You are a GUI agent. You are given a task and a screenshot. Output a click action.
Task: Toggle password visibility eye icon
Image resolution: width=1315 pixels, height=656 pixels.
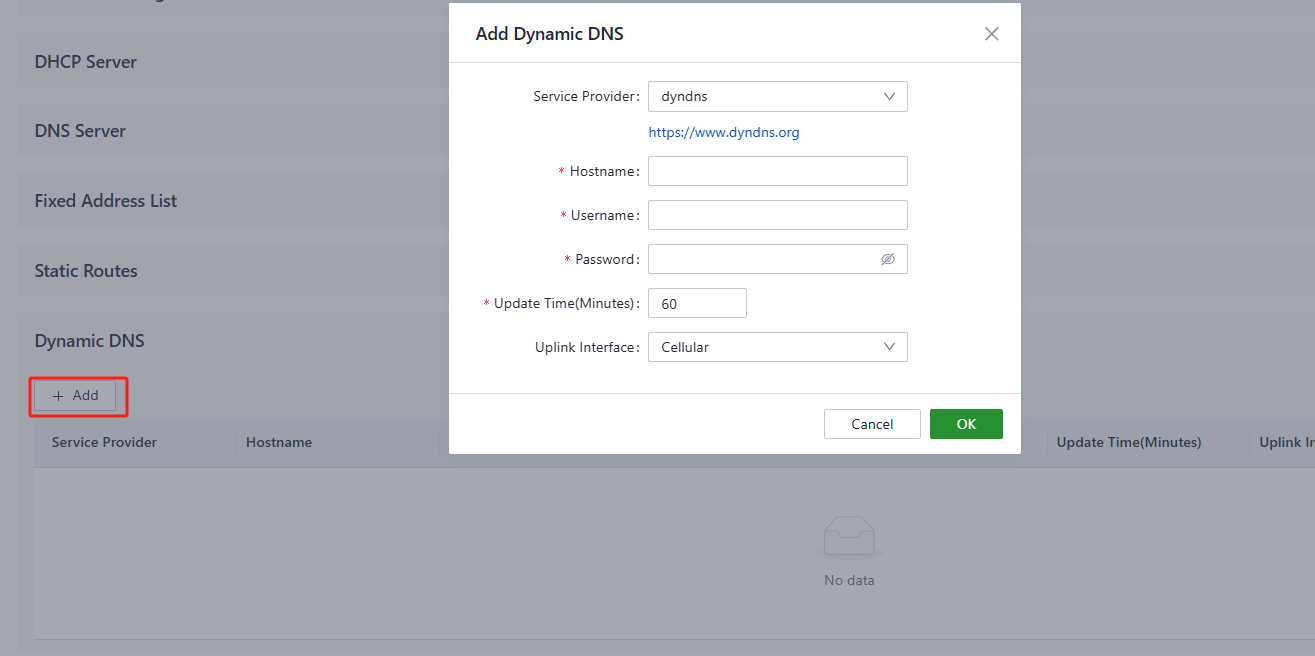[x=887, y=259]
